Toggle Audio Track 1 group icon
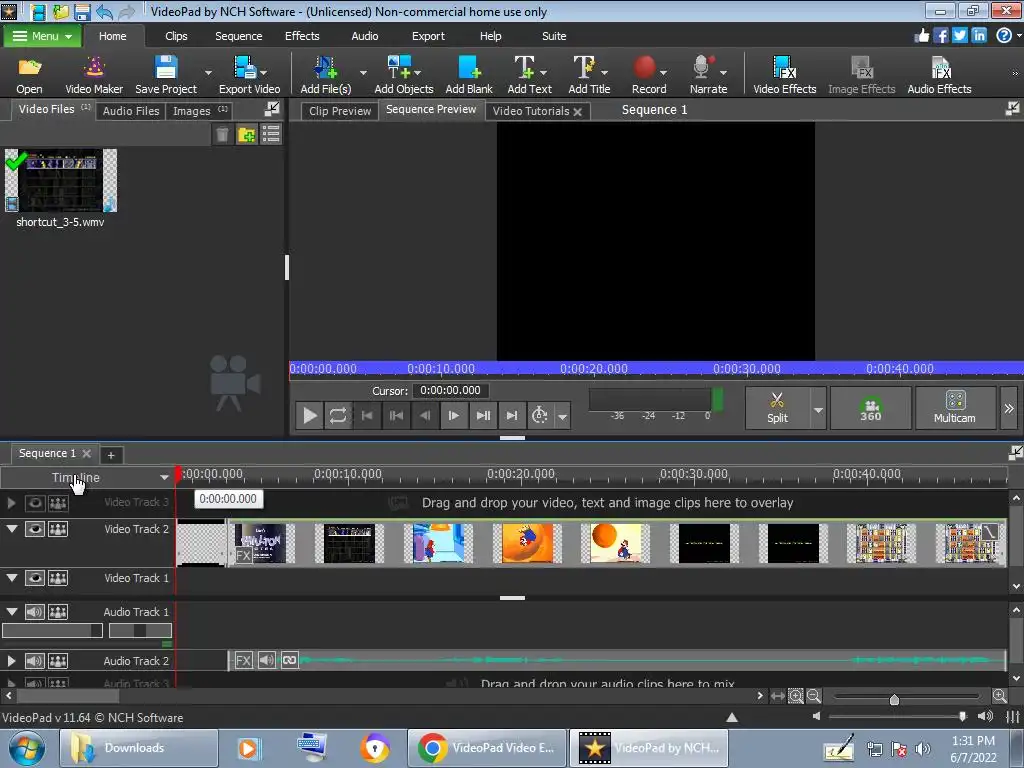This screenshot has width=1024, height=768. click(58, 612)
